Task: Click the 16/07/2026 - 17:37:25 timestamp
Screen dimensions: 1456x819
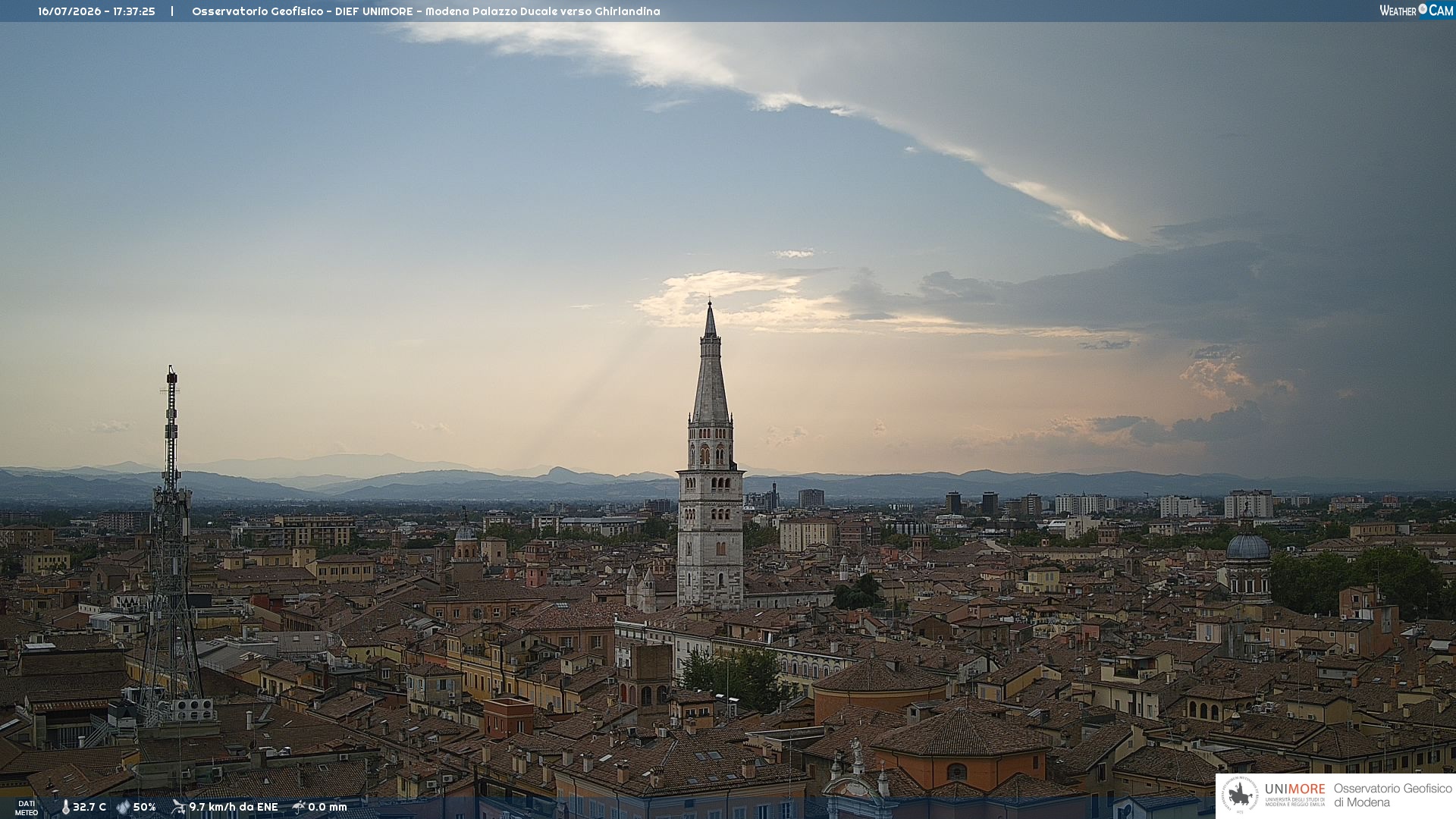Action: pos(96,11)
